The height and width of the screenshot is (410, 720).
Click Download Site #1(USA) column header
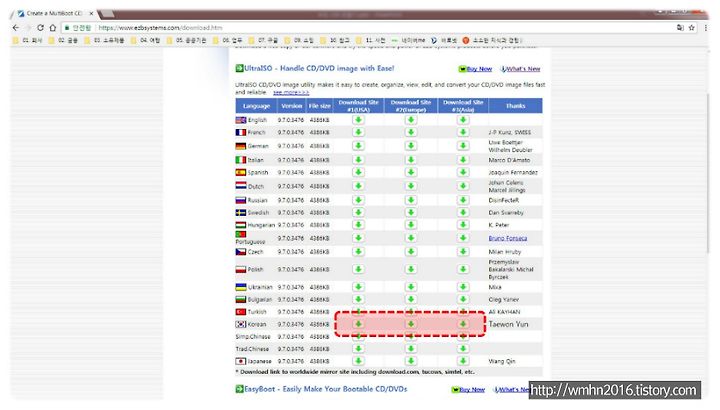(358, 106)
